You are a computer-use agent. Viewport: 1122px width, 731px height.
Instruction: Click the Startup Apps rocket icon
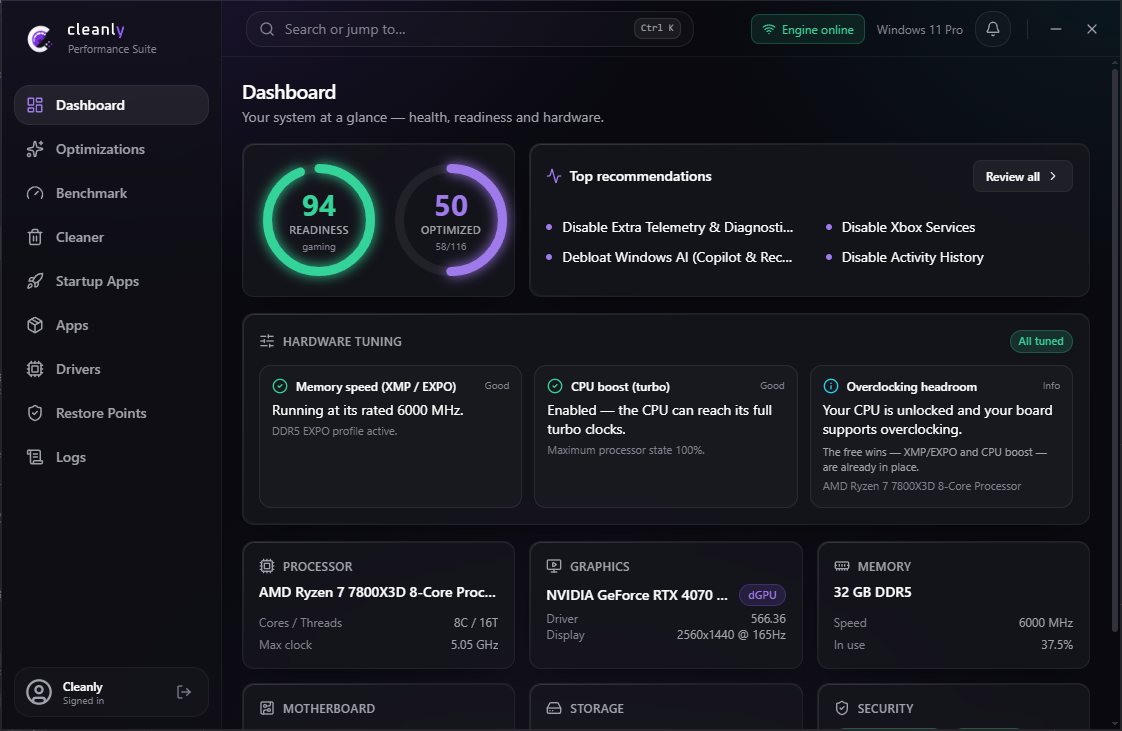[35, 281]
